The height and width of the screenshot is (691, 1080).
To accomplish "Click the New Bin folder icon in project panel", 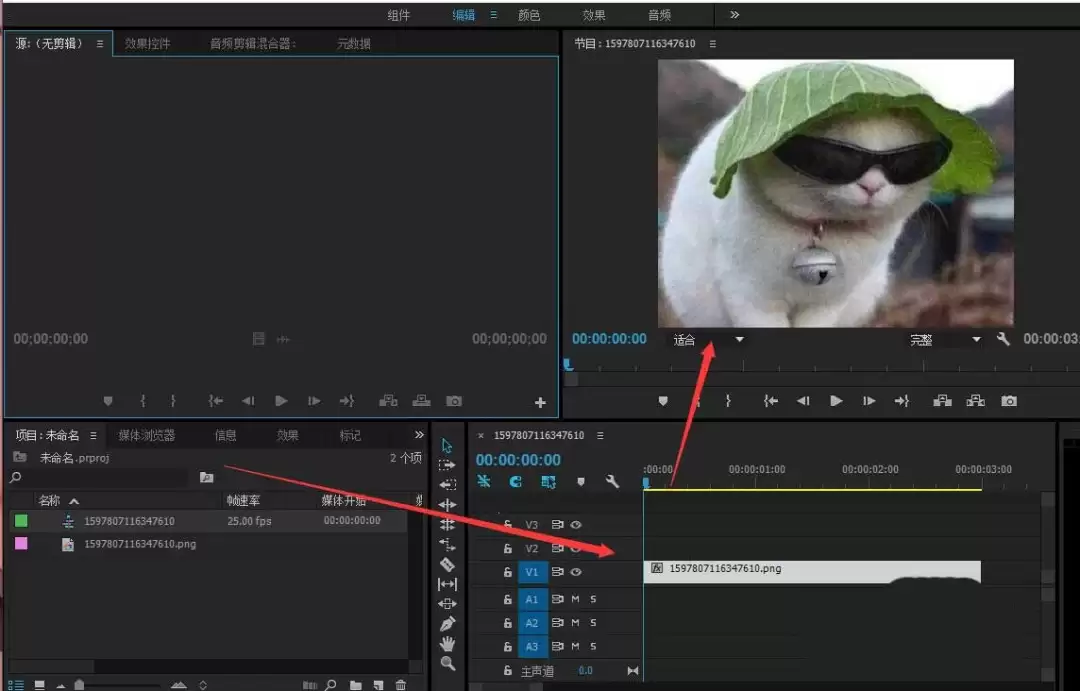I will 355,685.
